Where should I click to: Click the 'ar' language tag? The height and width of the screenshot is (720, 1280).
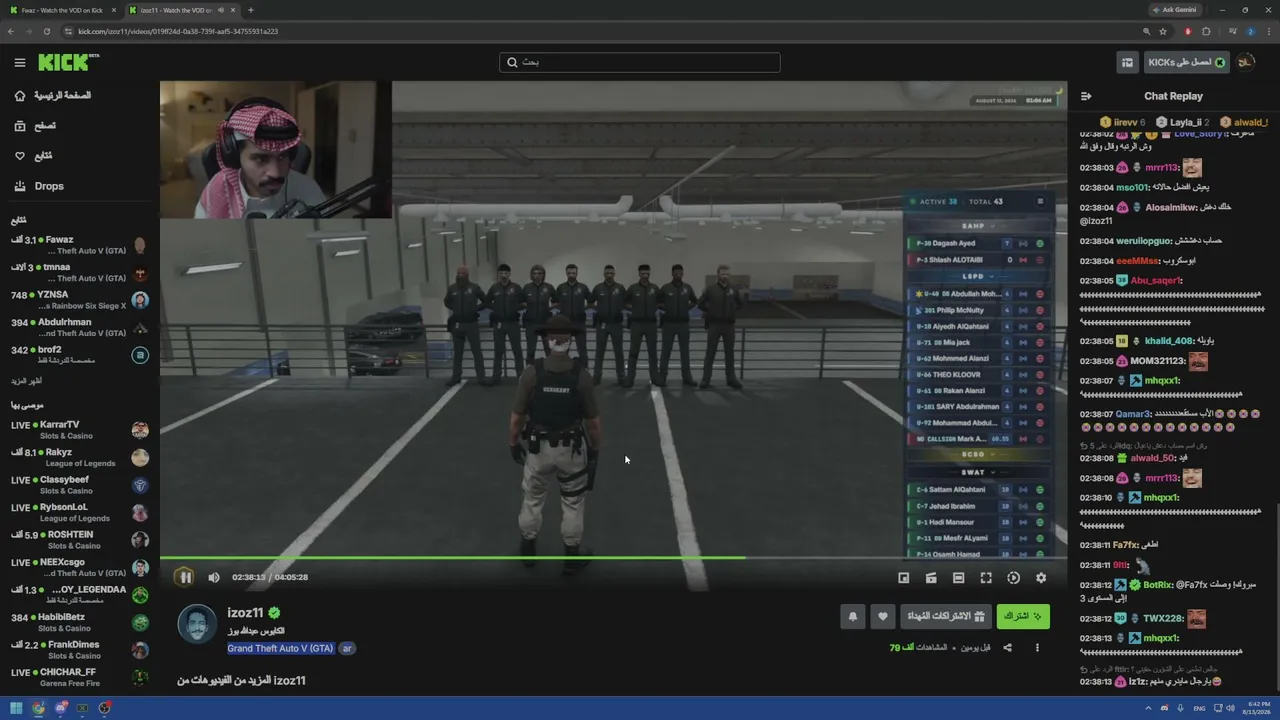tap(347, 648)
